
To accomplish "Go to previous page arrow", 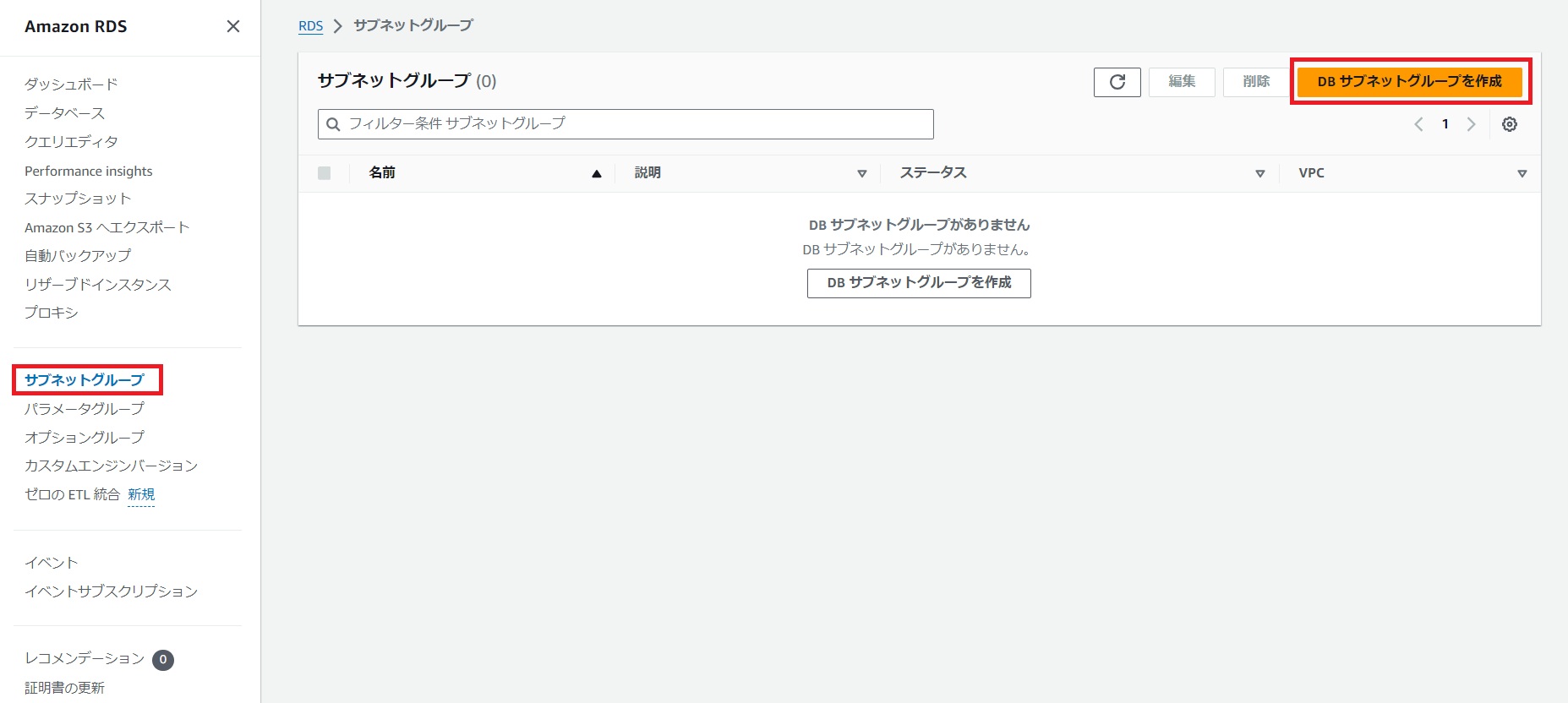I will [1418, 124].
